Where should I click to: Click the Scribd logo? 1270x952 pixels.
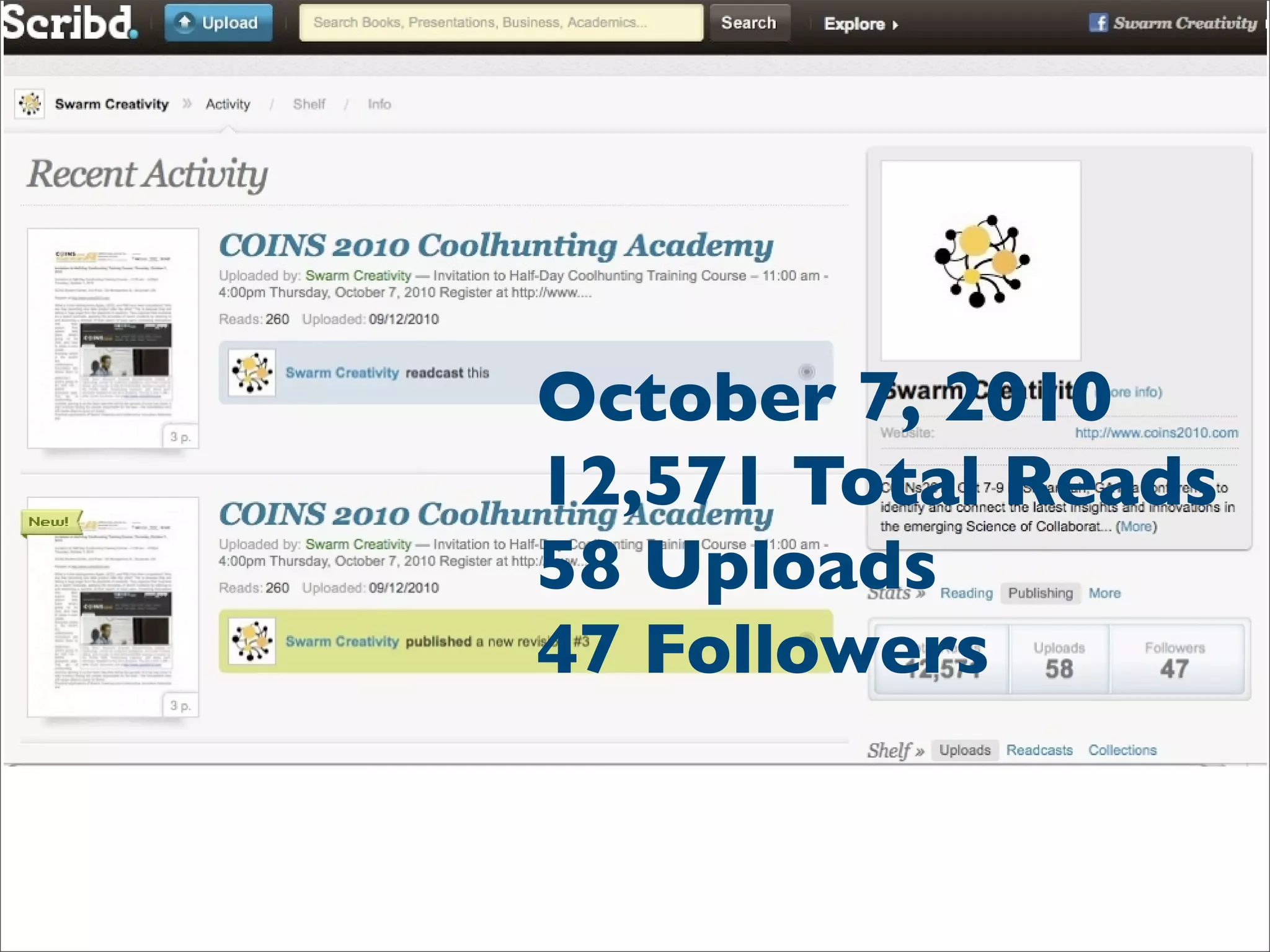point(69,22)
